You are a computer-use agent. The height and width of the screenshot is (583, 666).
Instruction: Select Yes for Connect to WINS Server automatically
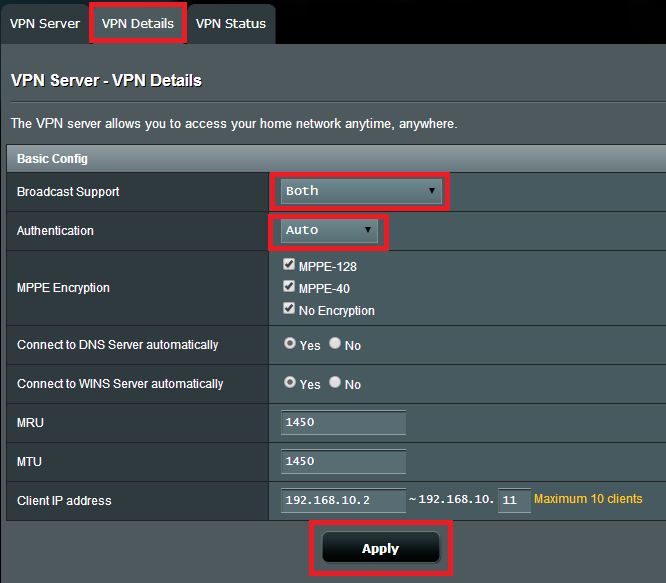pyautogui.click(x=290, y=382)
